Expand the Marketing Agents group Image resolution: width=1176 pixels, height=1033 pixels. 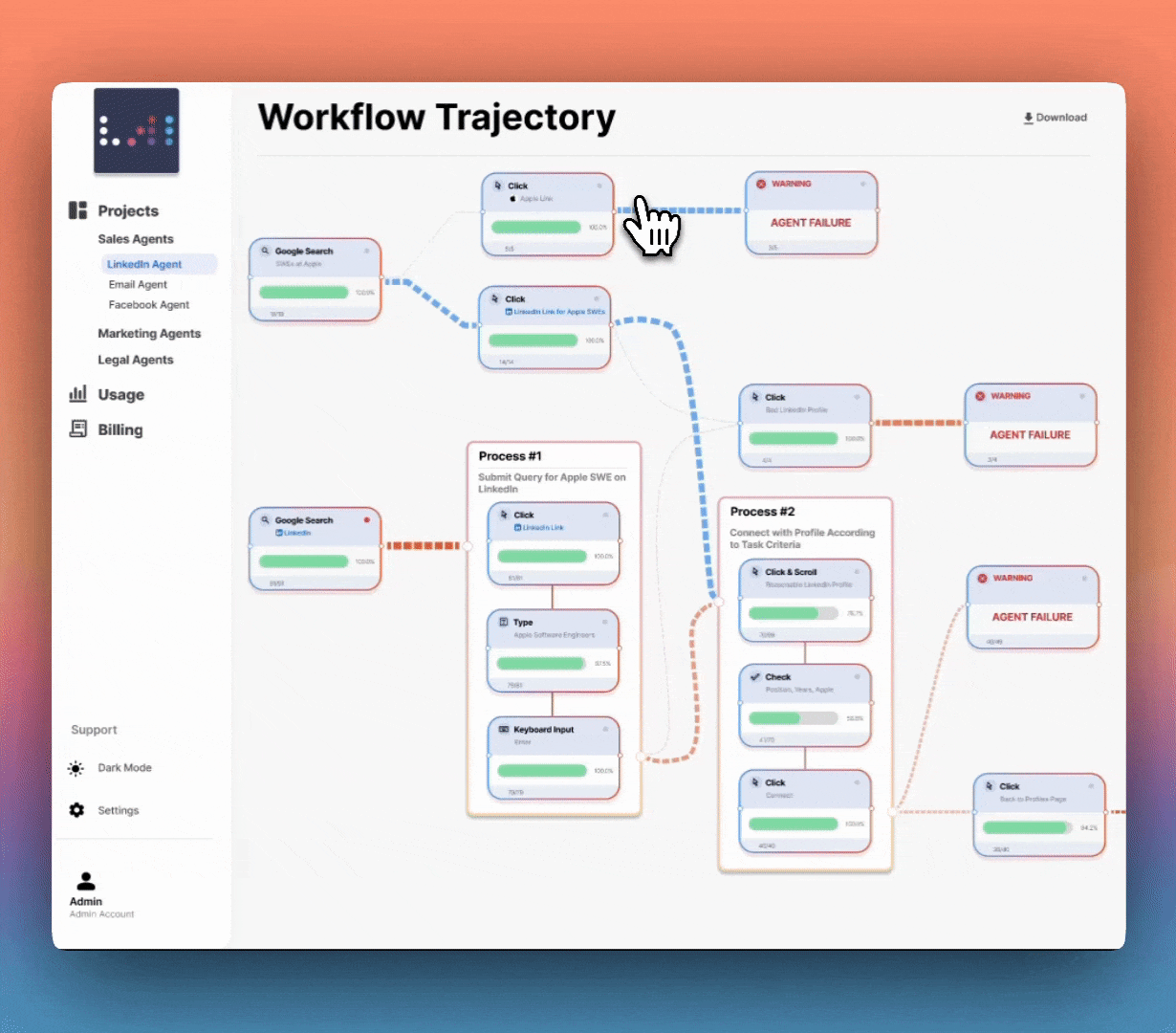pos(149,334)
